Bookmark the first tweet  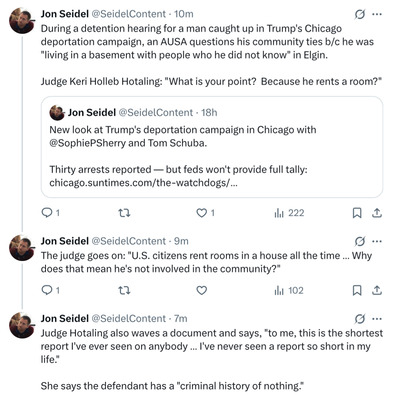tap(357, 213)
